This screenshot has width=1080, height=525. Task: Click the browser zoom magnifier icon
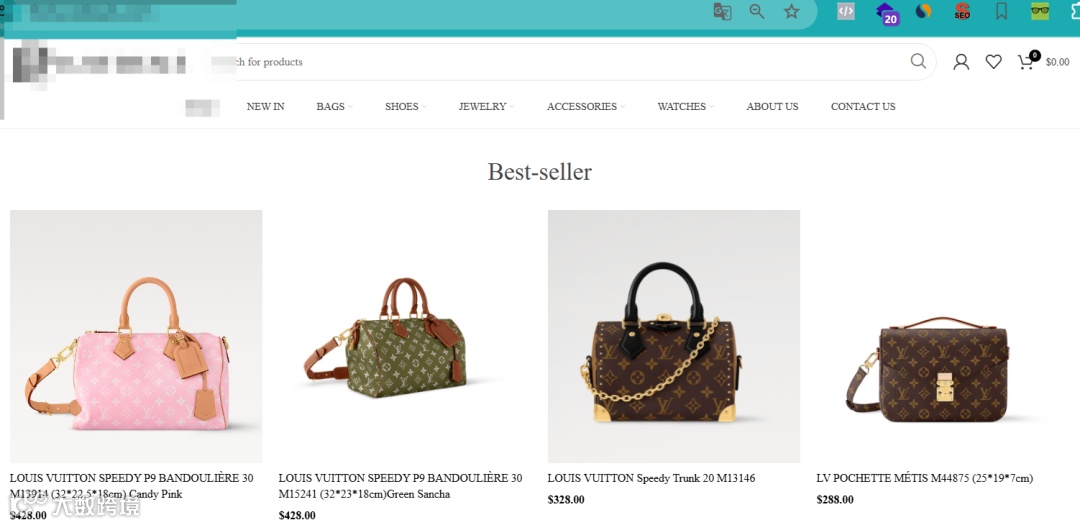757,12
